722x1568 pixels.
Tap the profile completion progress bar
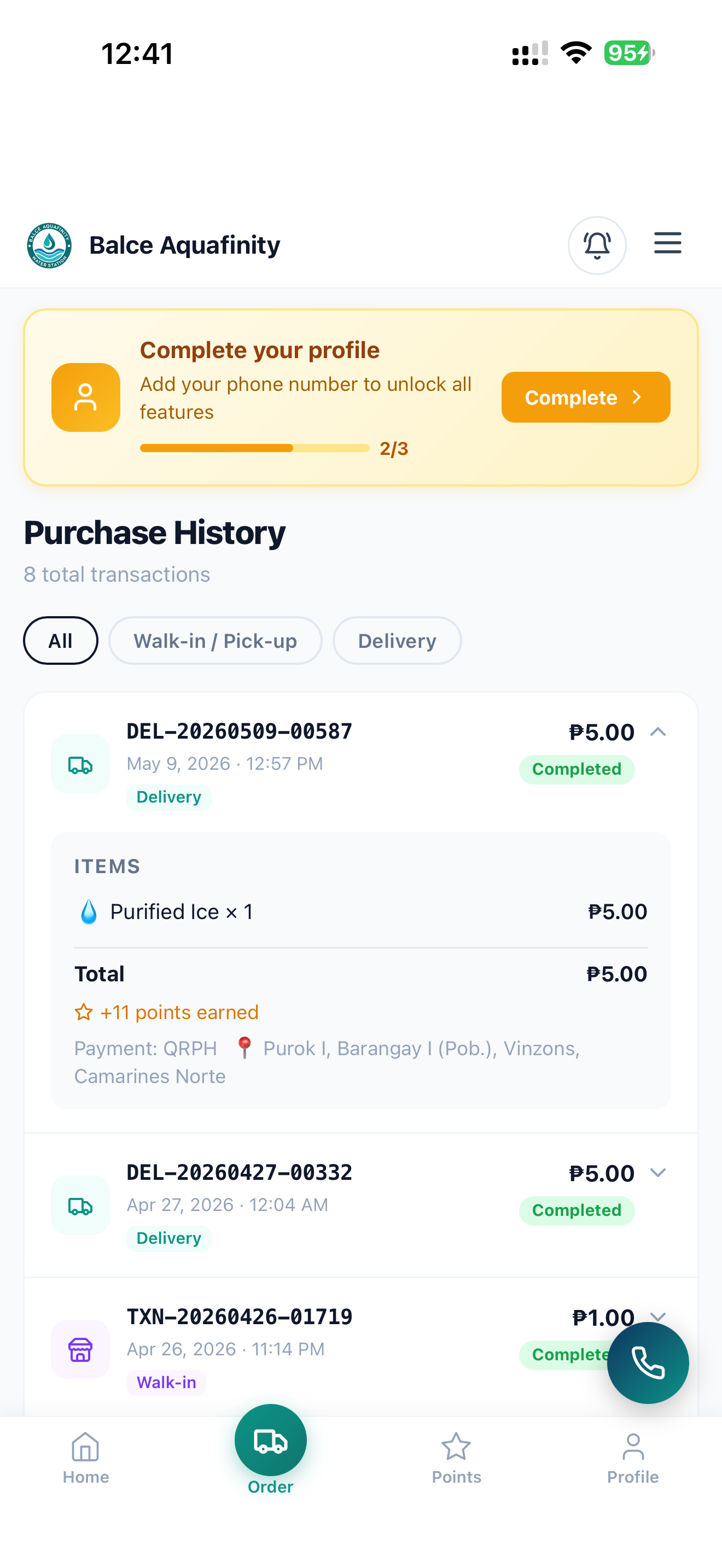[254, 448]
